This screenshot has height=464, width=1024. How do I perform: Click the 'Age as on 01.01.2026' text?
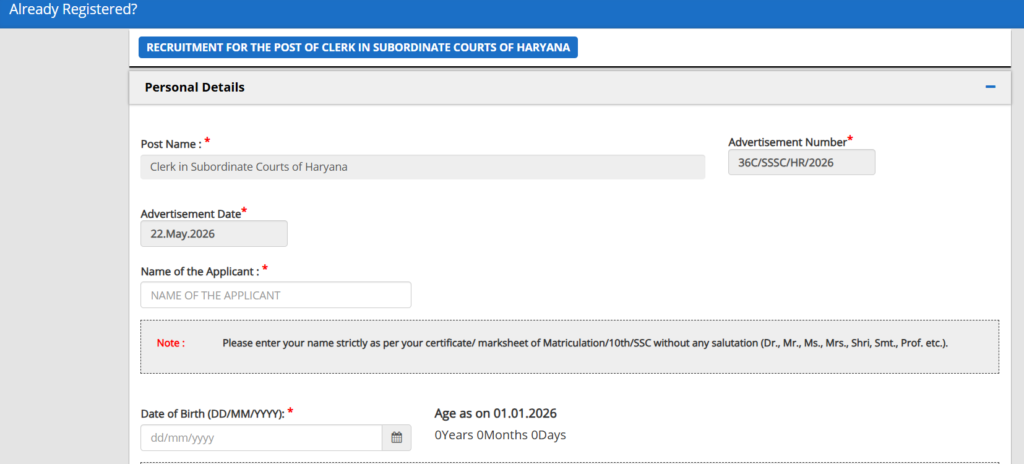click(496, 413)
